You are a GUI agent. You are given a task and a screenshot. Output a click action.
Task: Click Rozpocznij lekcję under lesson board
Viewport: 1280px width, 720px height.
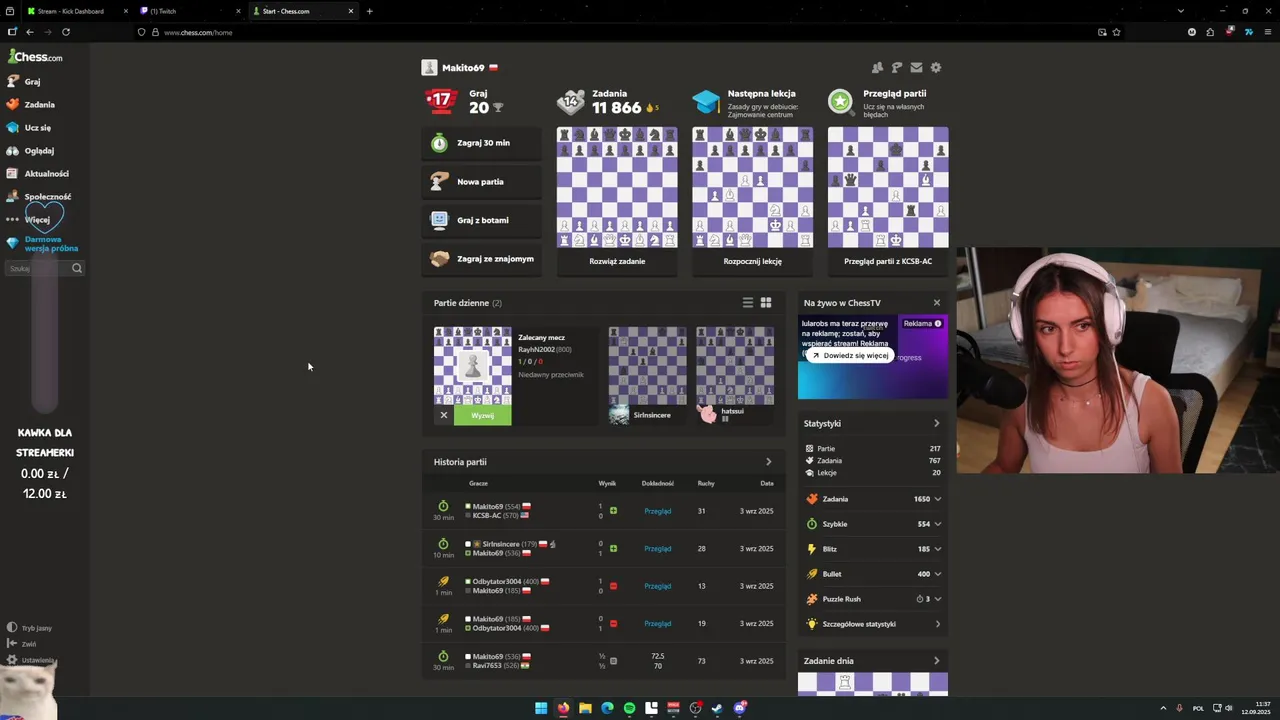pyautogui.click(x=752, y=261)
